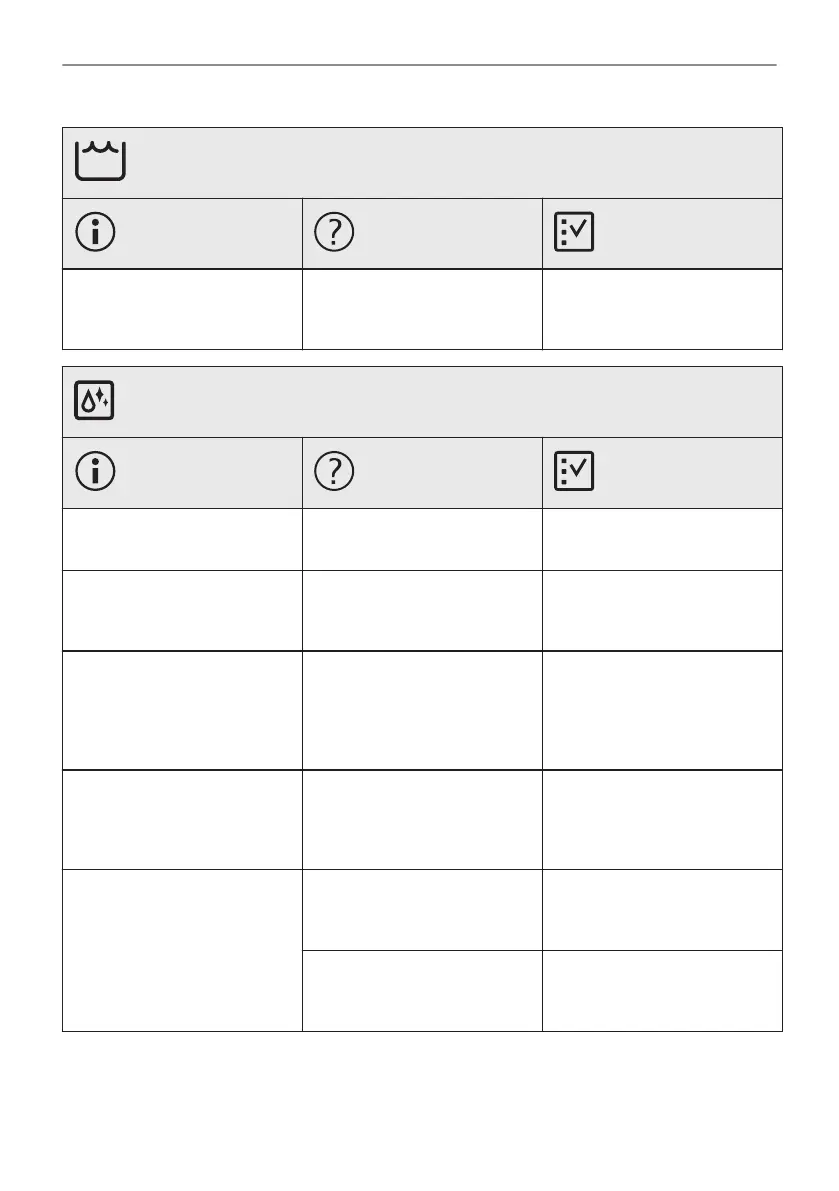Click the bottom-middle cell of the lower table
The height and width of the screenshot is (1191, 839).
click(421, 990)
